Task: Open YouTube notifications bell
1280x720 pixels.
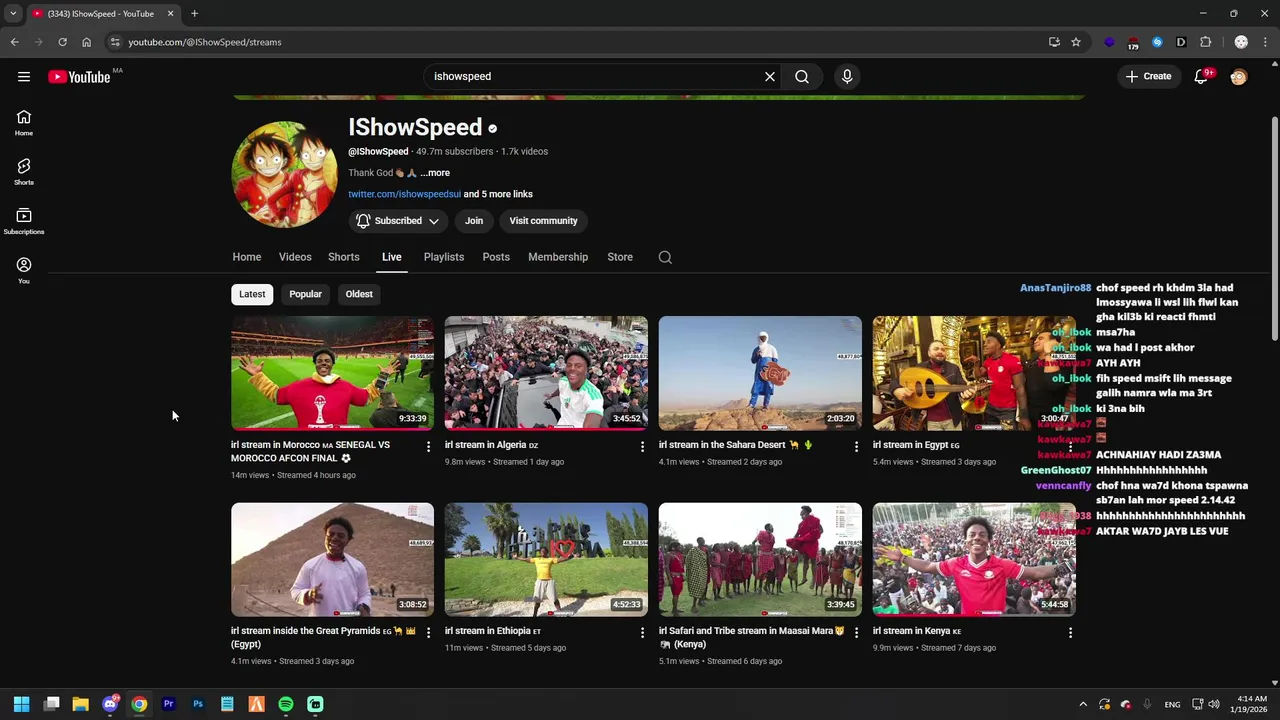Action: click(x=1201, y=76)
